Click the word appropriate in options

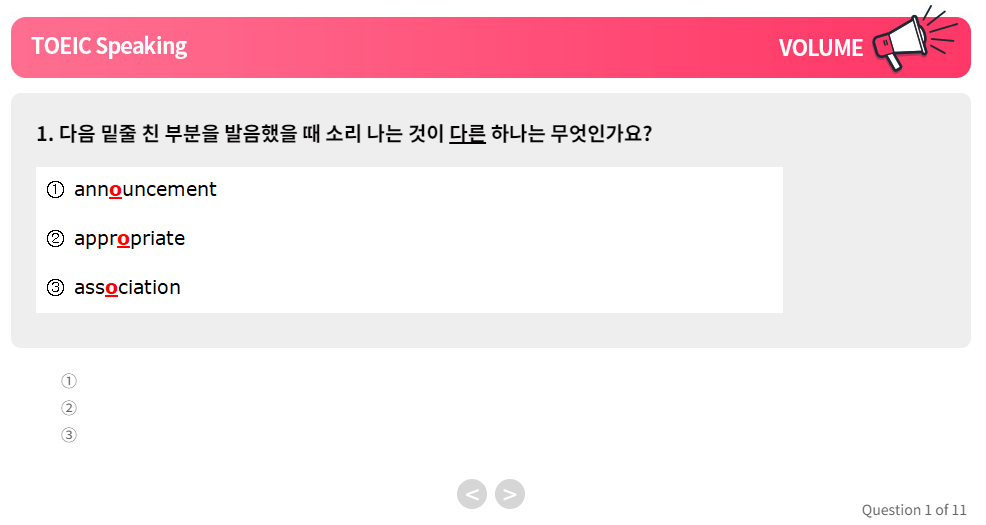click(130, 238)
